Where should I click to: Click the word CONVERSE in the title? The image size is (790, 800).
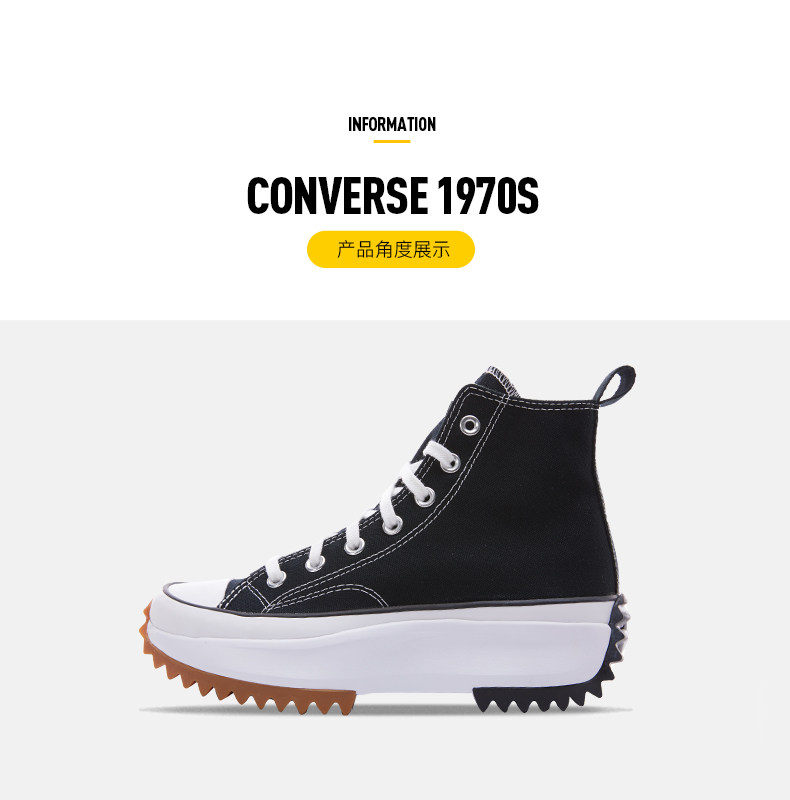337,195
